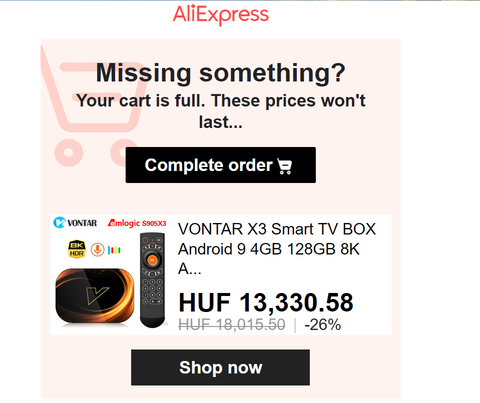480x403 pixels.
Task: Click the HUF 13,330.58 price
Action: tap(266, 303)
